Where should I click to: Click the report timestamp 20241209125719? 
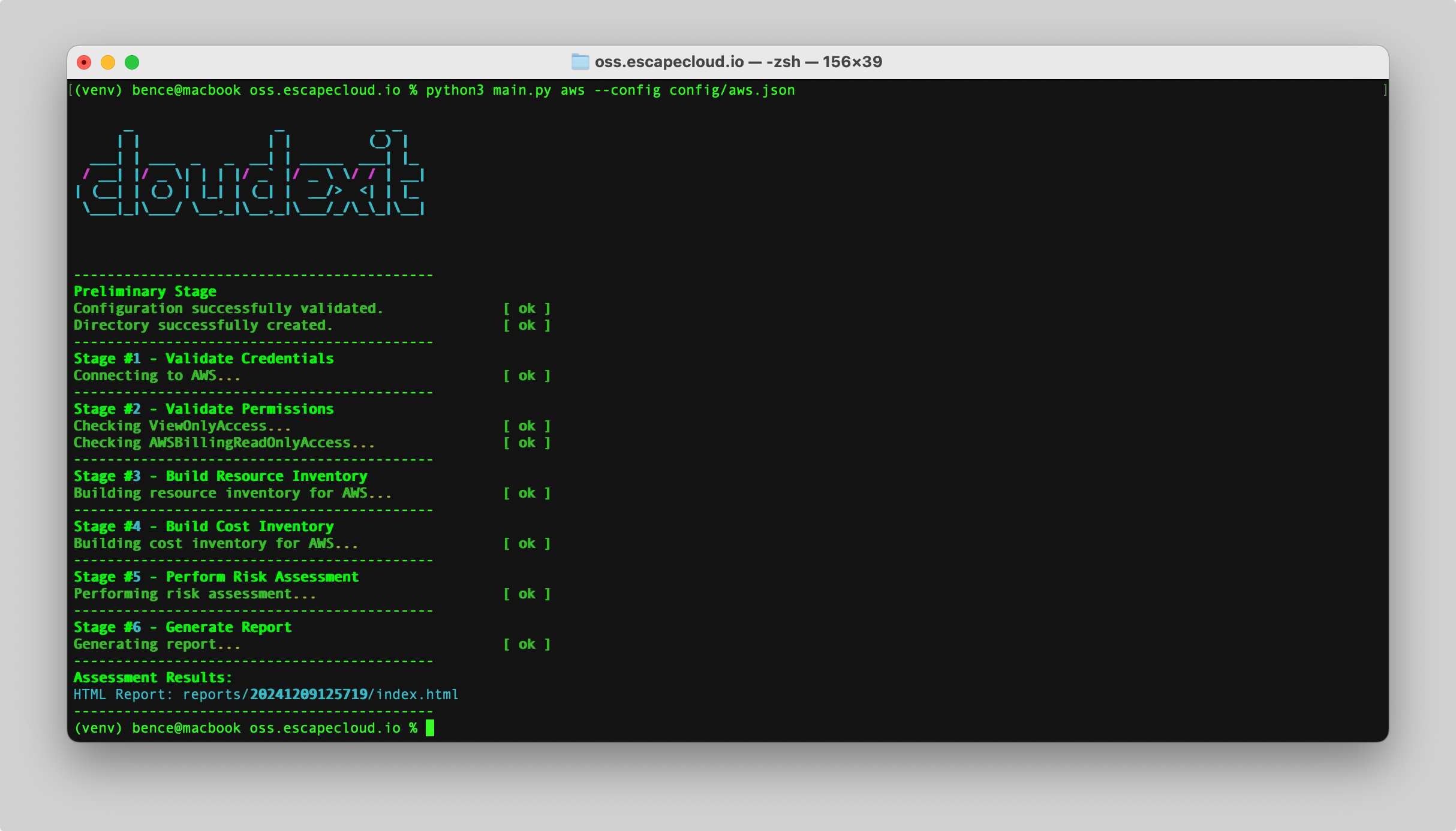(x=308, y=694)
